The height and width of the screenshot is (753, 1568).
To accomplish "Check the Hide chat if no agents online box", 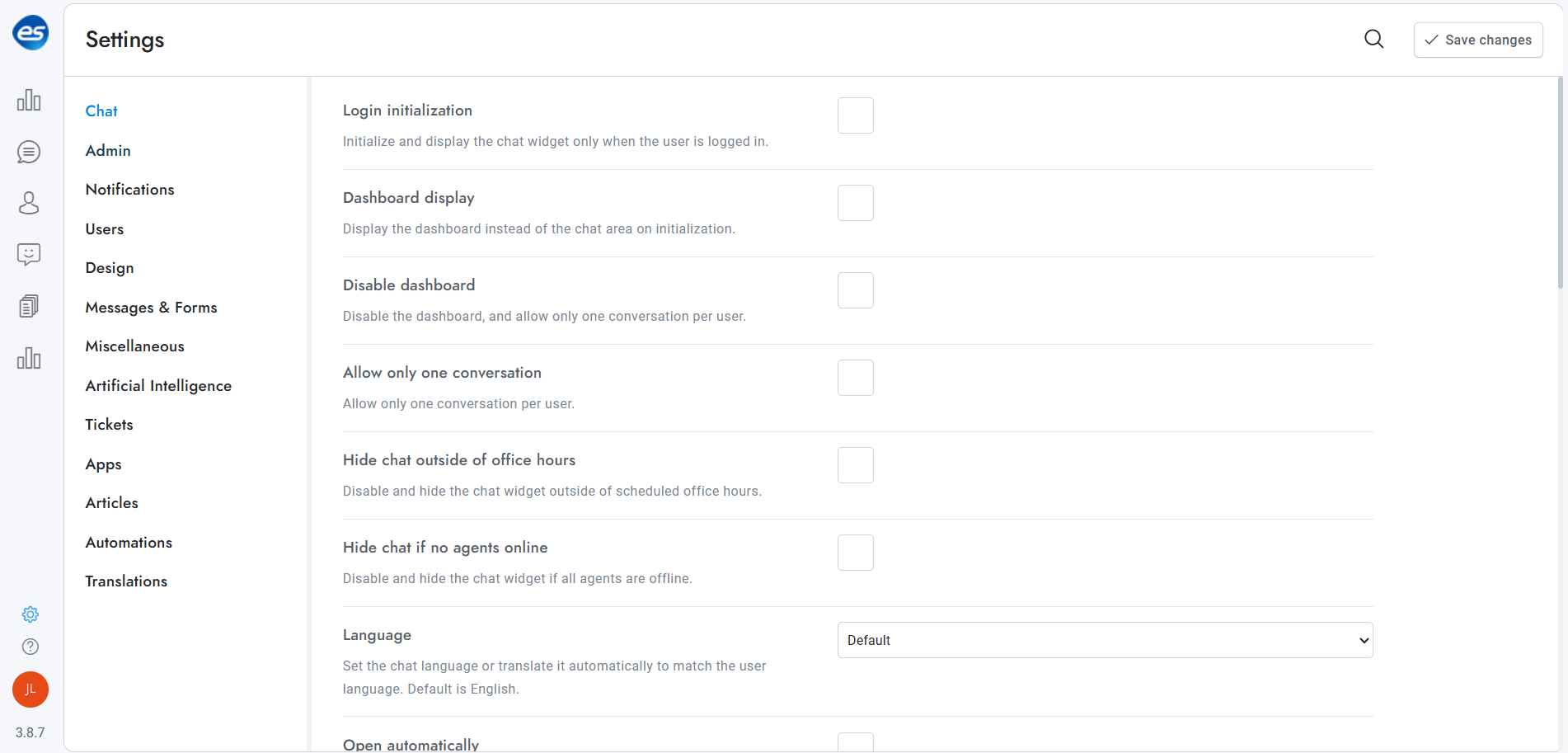I will coord(855,553).
